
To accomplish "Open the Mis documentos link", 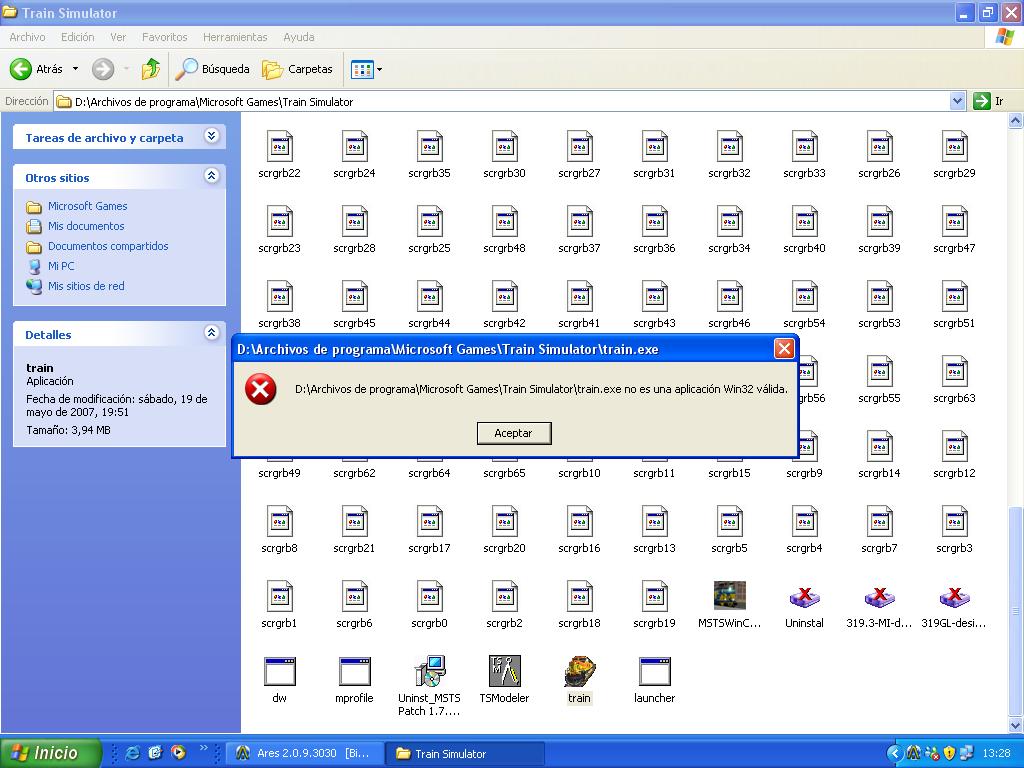I will 86,226.
